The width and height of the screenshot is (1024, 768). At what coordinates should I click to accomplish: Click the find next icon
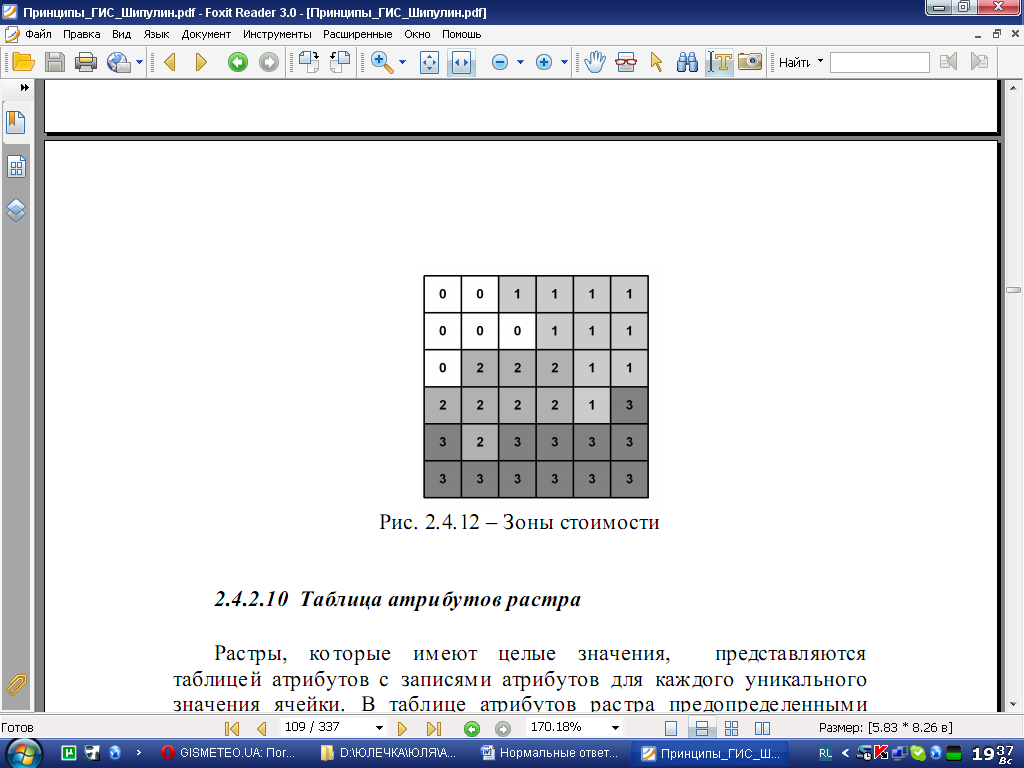click(x=979, y=62)
